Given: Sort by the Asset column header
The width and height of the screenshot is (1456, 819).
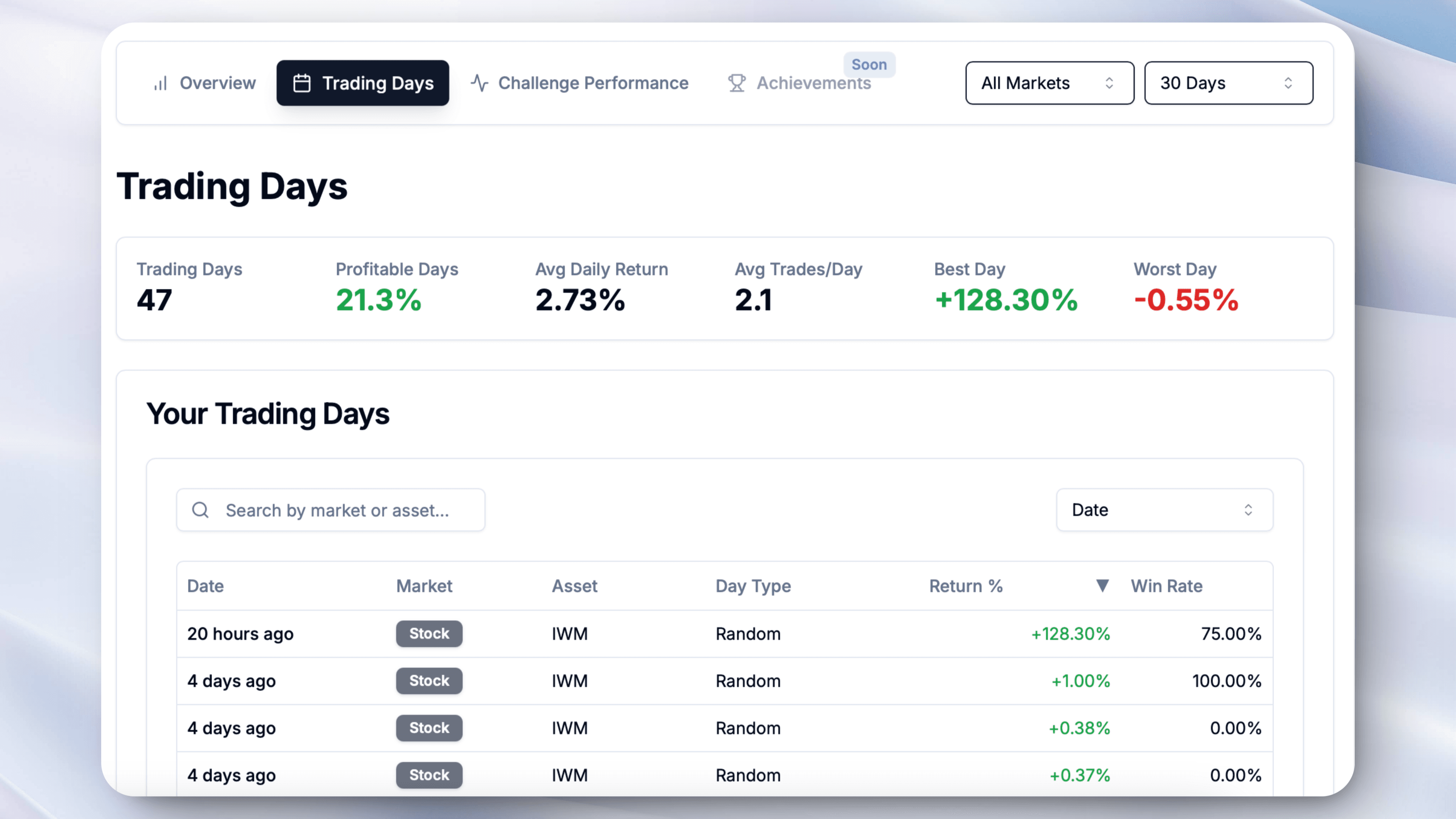Looking at the screenshot, I should point(574,586).
